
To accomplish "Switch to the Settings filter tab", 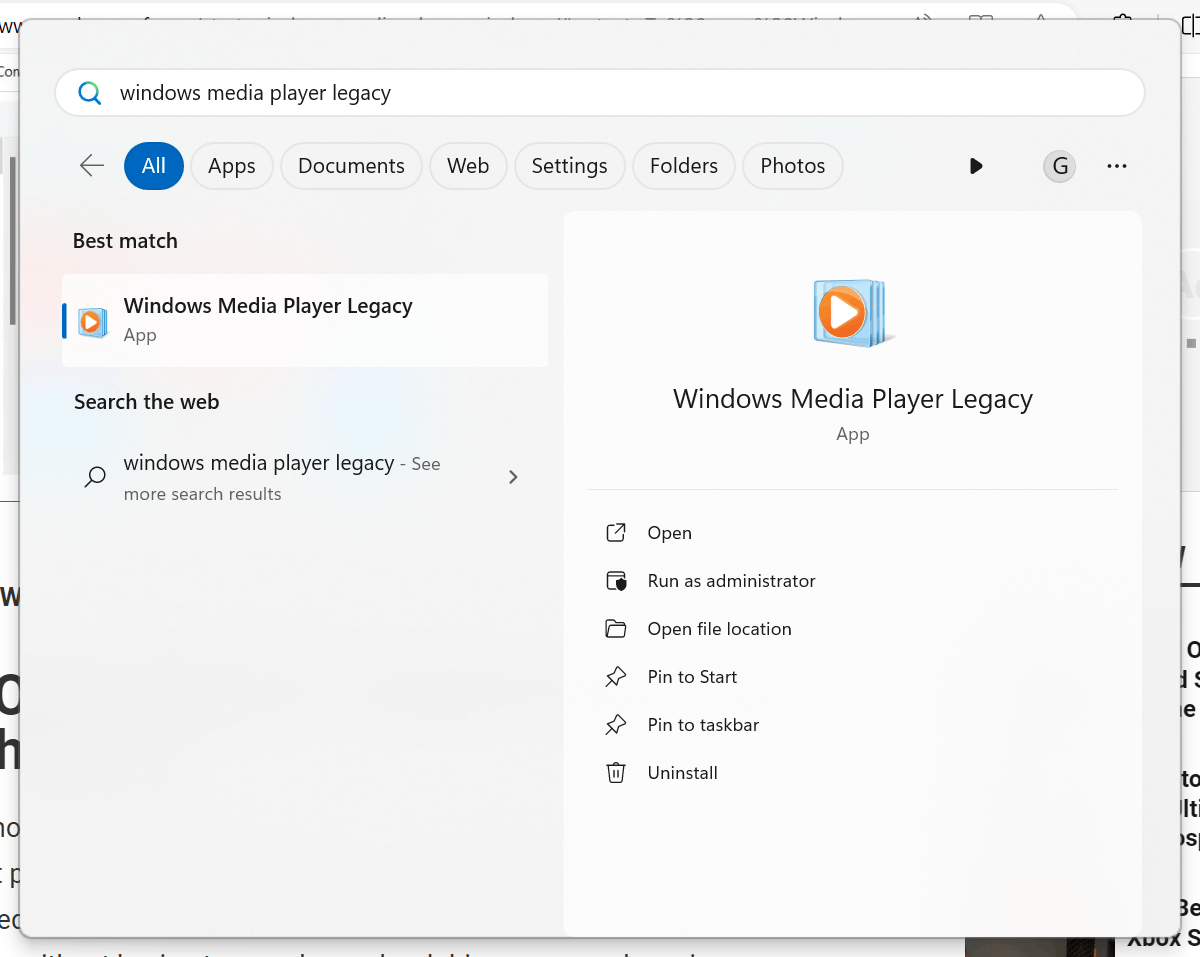I will tap(569, 166).
